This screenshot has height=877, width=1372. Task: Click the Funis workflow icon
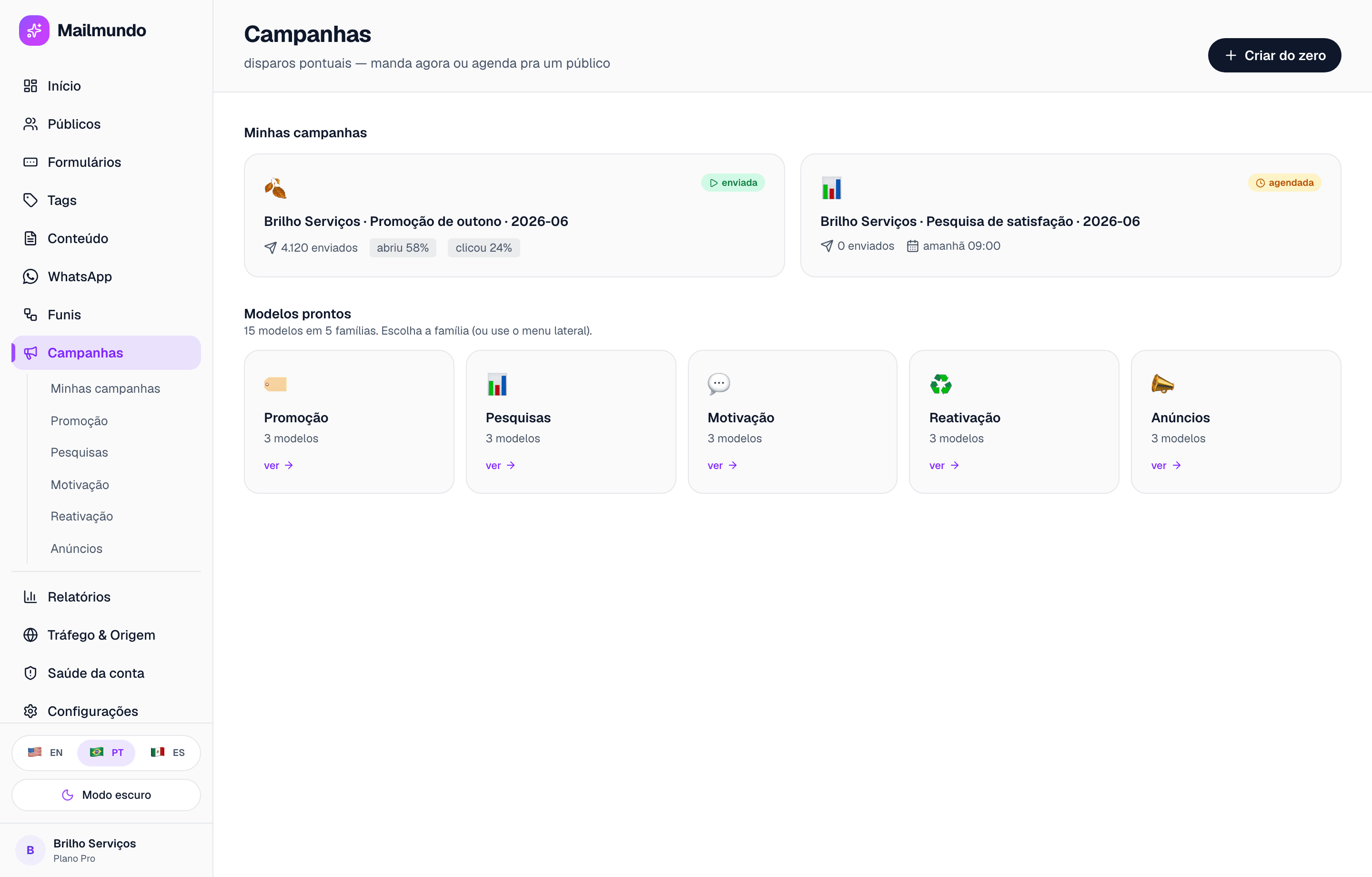[30, 315]
